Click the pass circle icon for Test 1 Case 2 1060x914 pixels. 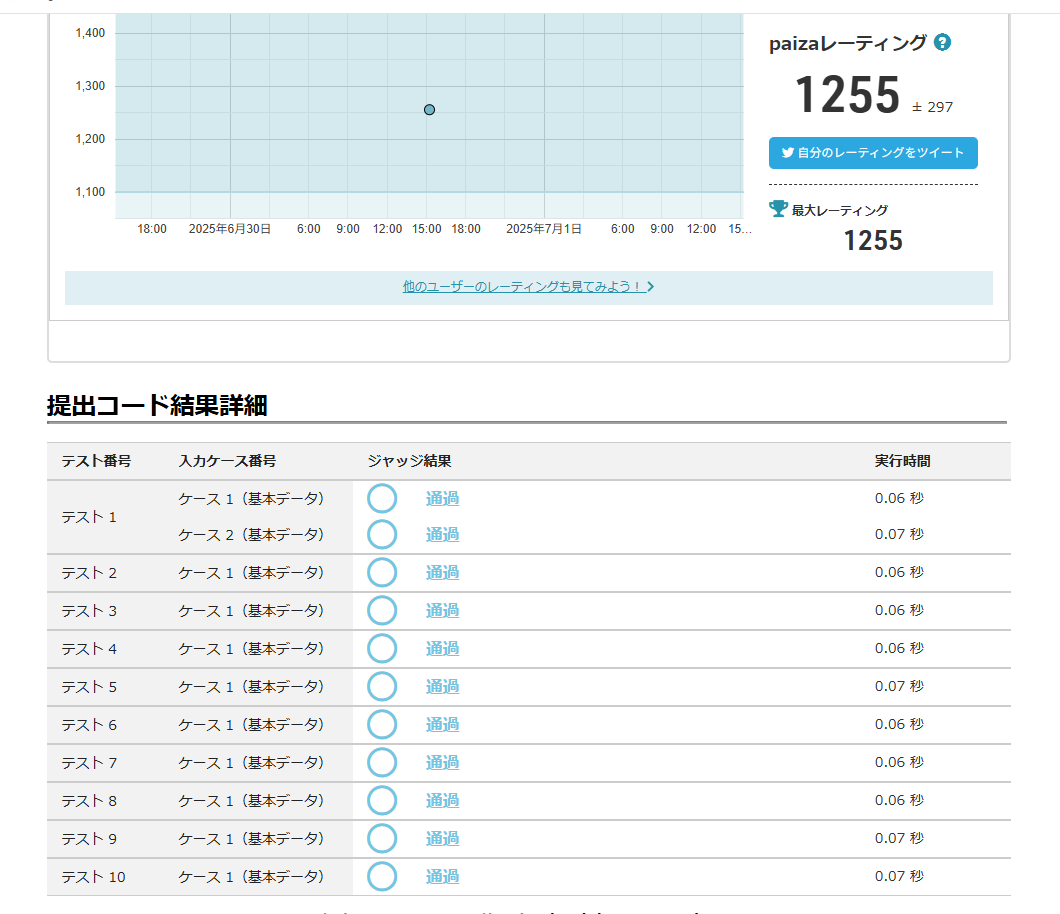click(382, 534)
